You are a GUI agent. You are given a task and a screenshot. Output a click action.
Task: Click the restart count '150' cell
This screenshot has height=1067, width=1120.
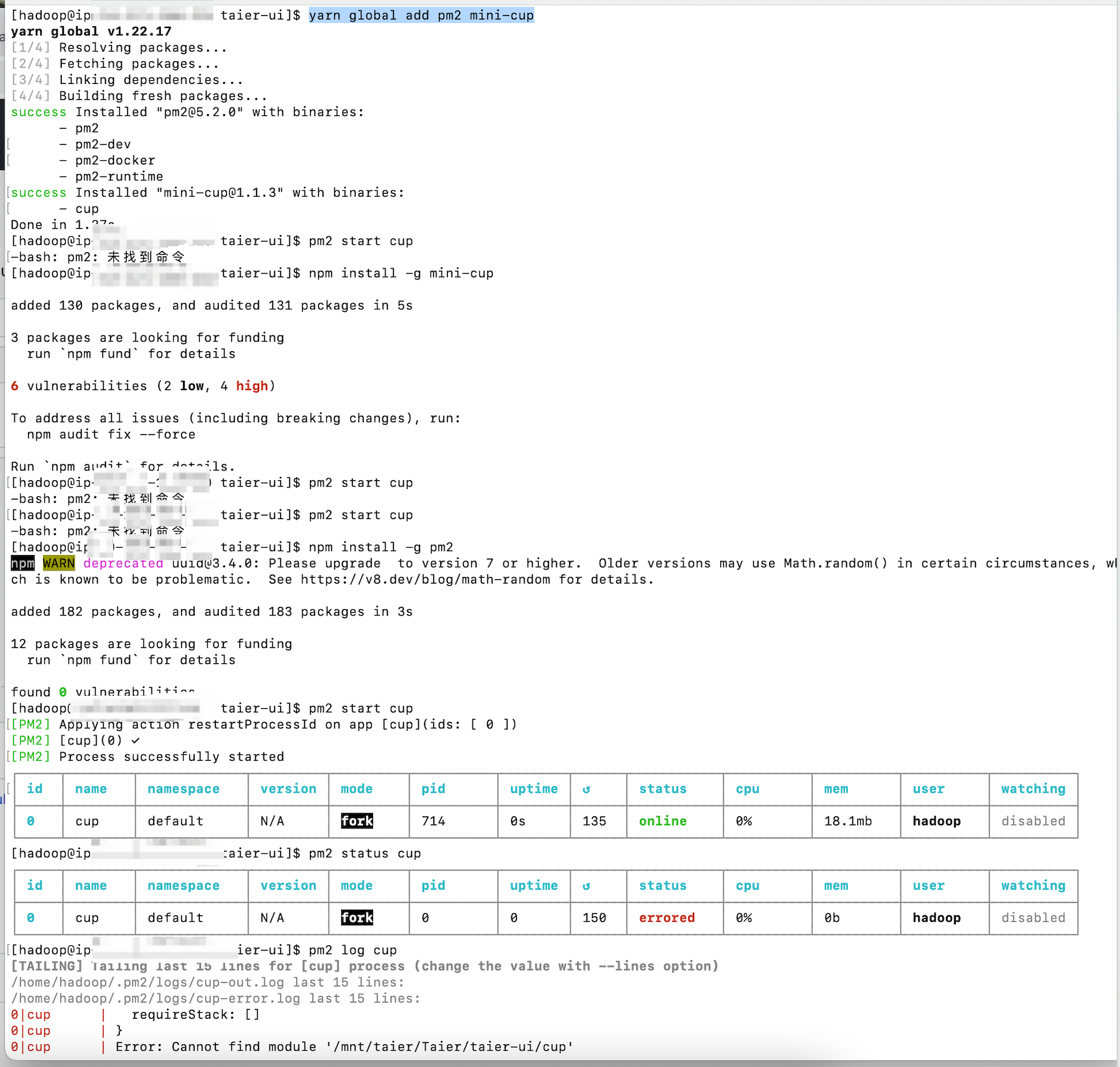pos(595,918)
